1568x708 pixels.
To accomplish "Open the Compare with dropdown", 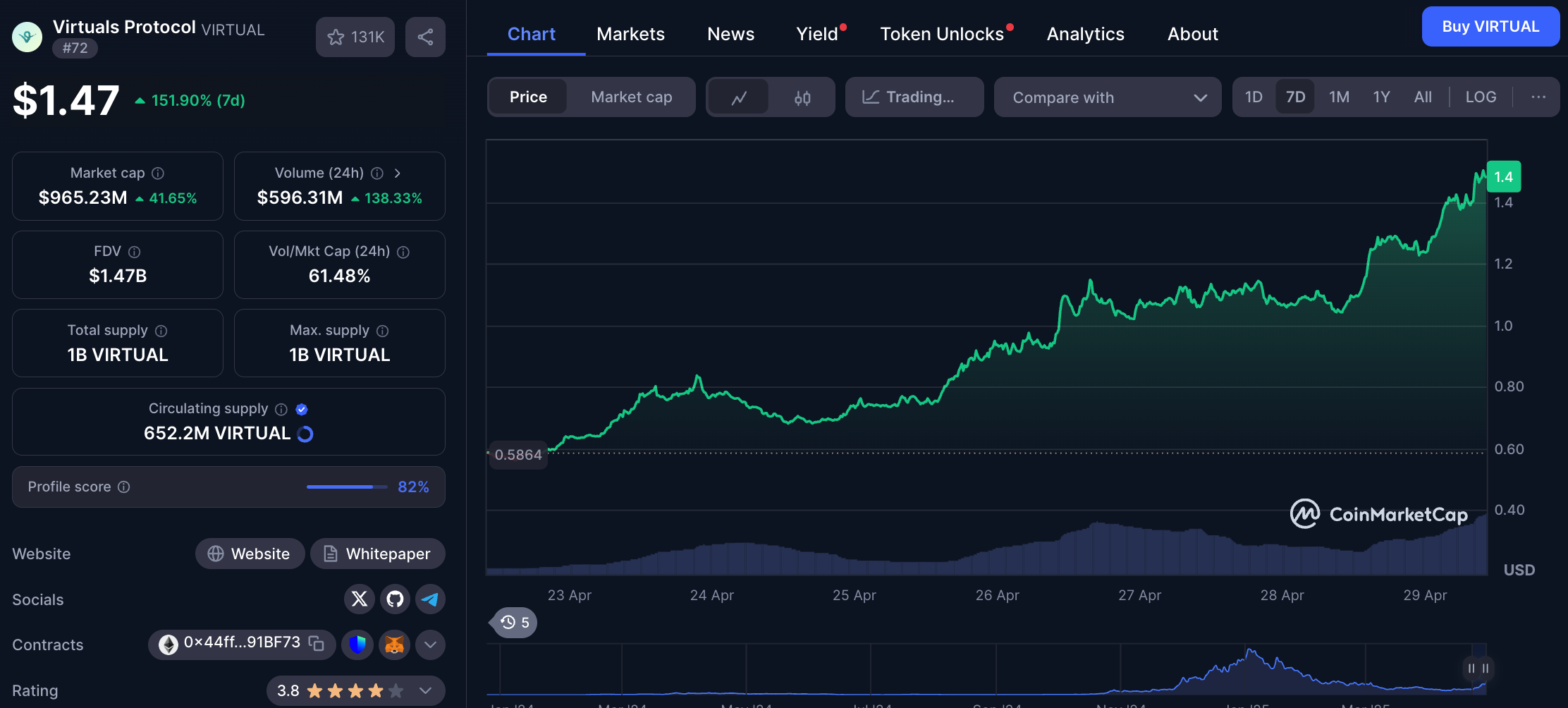I will [1107, 97].
